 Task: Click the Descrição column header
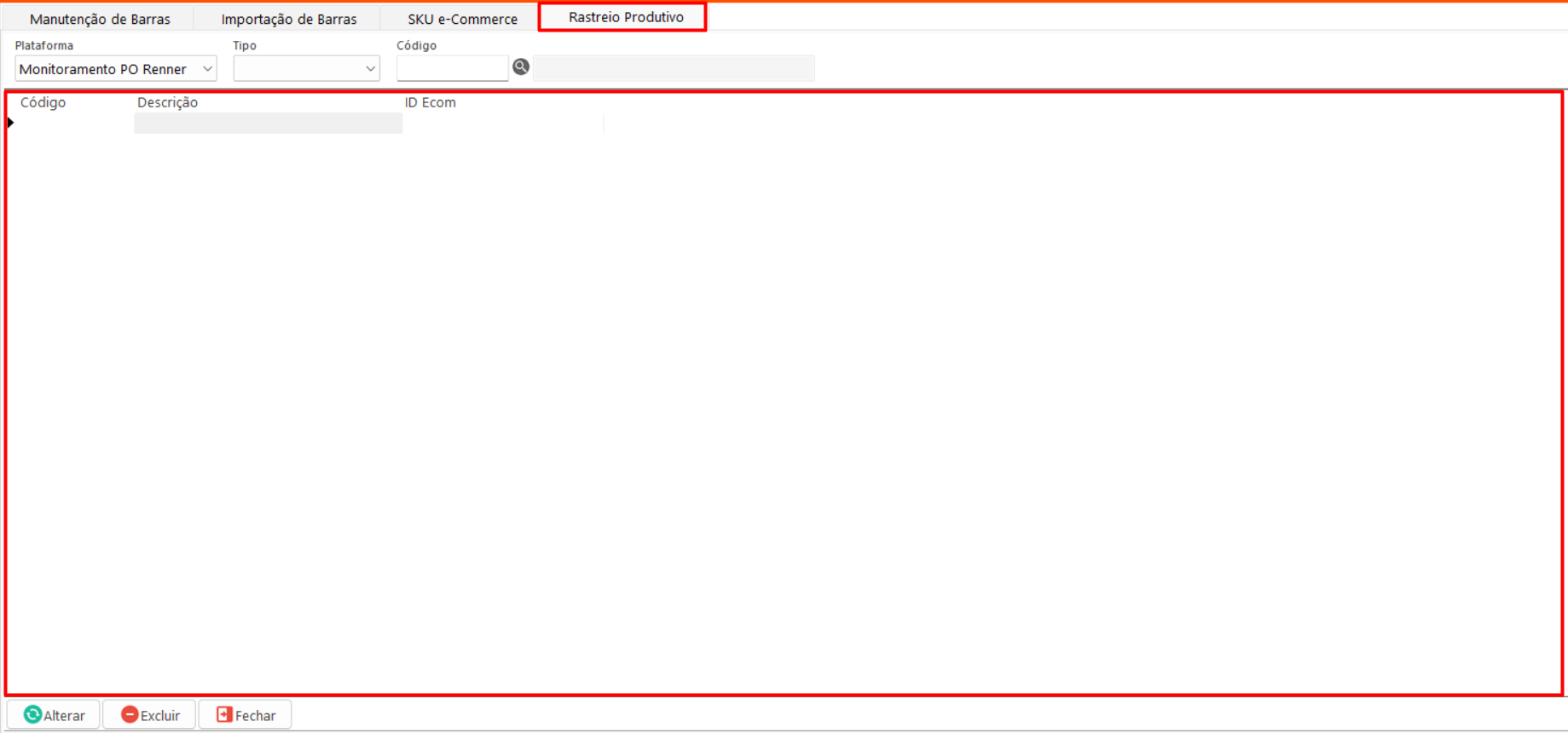(x=168, y=102)
